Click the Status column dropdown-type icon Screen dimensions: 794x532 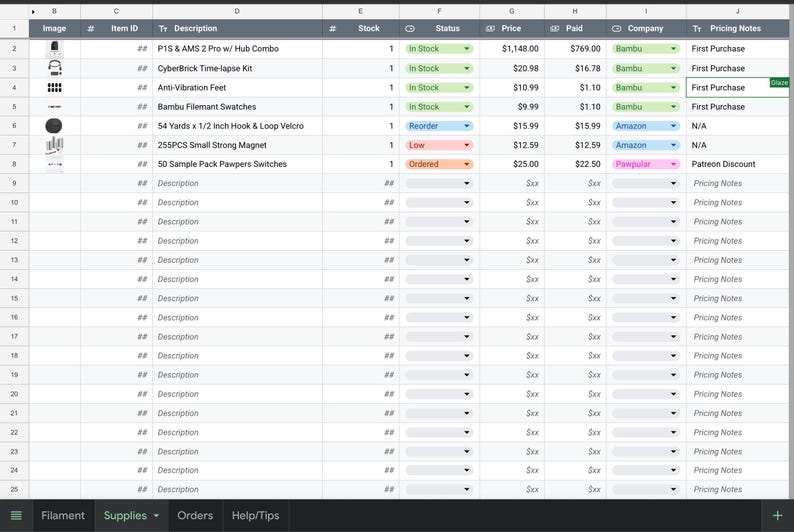tap(410, 29)
